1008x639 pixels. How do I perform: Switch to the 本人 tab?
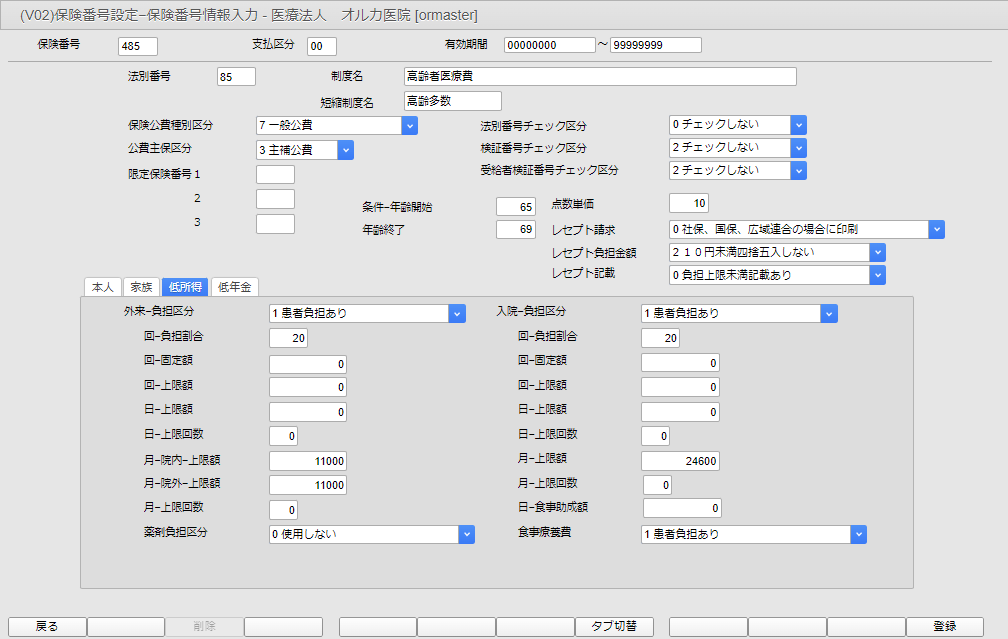[x=103, y=287]
